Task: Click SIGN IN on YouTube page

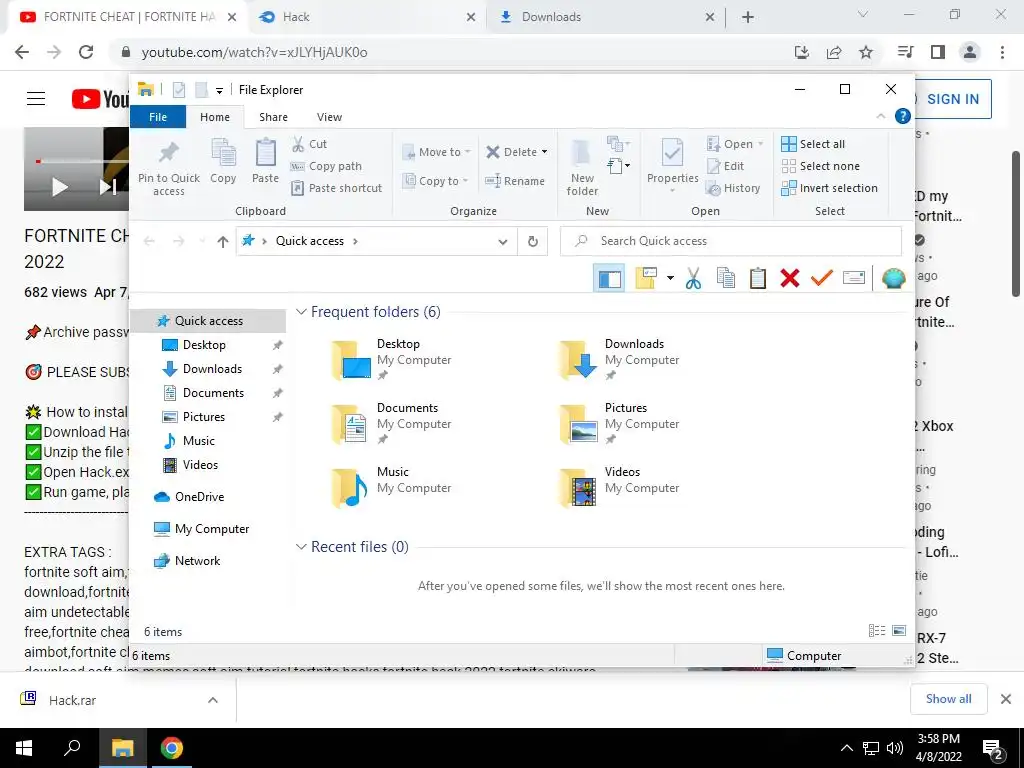Action: click(953, 99)
